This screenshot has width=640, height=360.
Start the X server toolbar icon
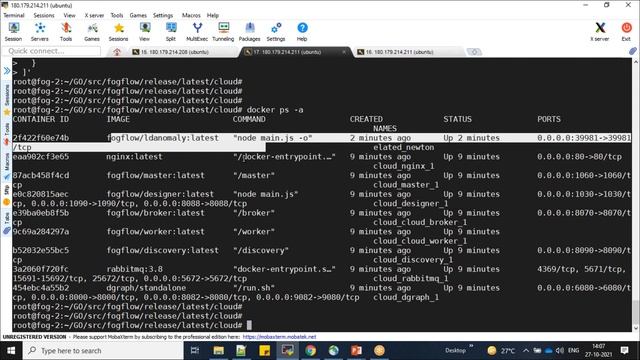click(x=600, y=32)
